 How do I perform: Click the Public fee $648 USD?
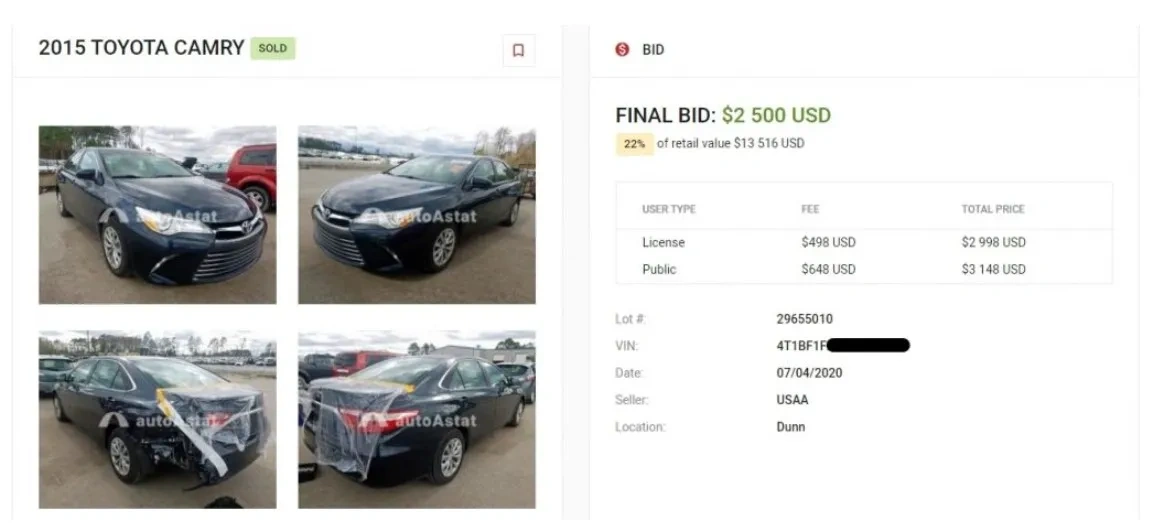click(x=828, y=269)
